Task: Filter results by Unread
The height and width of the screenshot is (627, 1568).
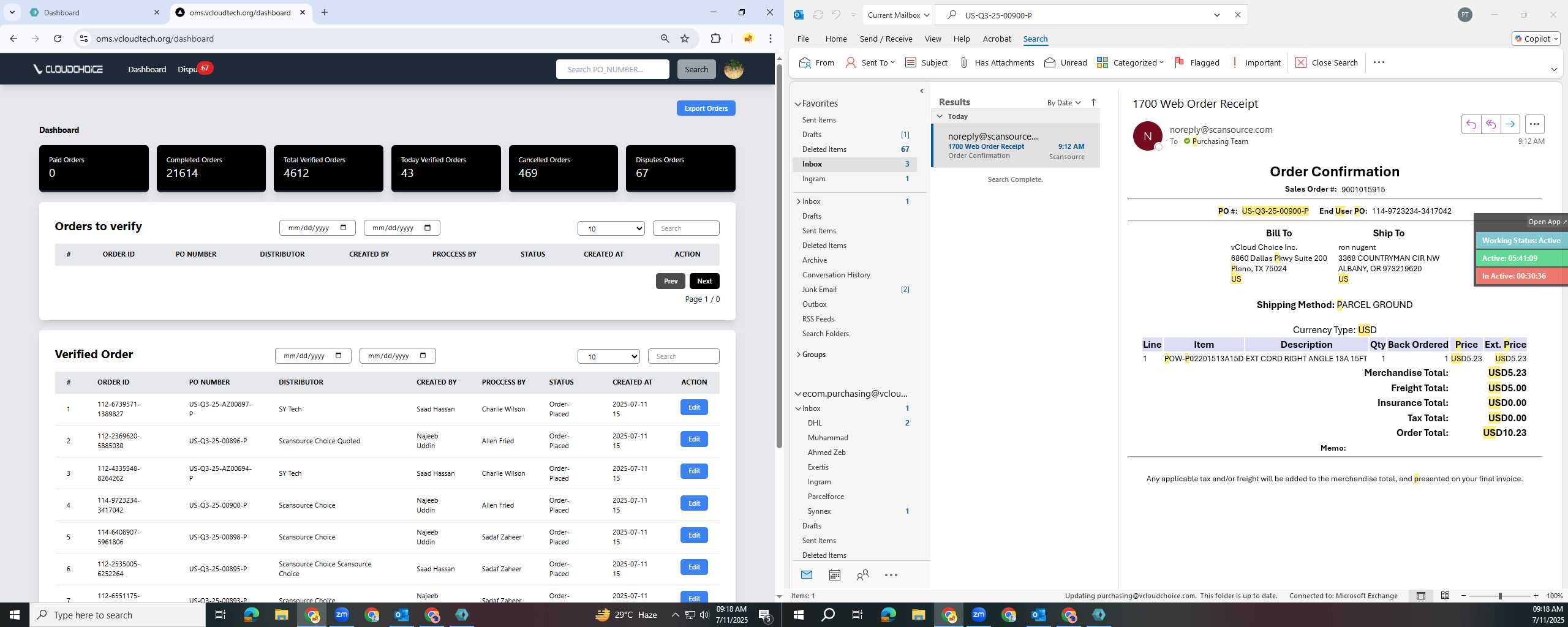Action: click(x=1065, y=62)
